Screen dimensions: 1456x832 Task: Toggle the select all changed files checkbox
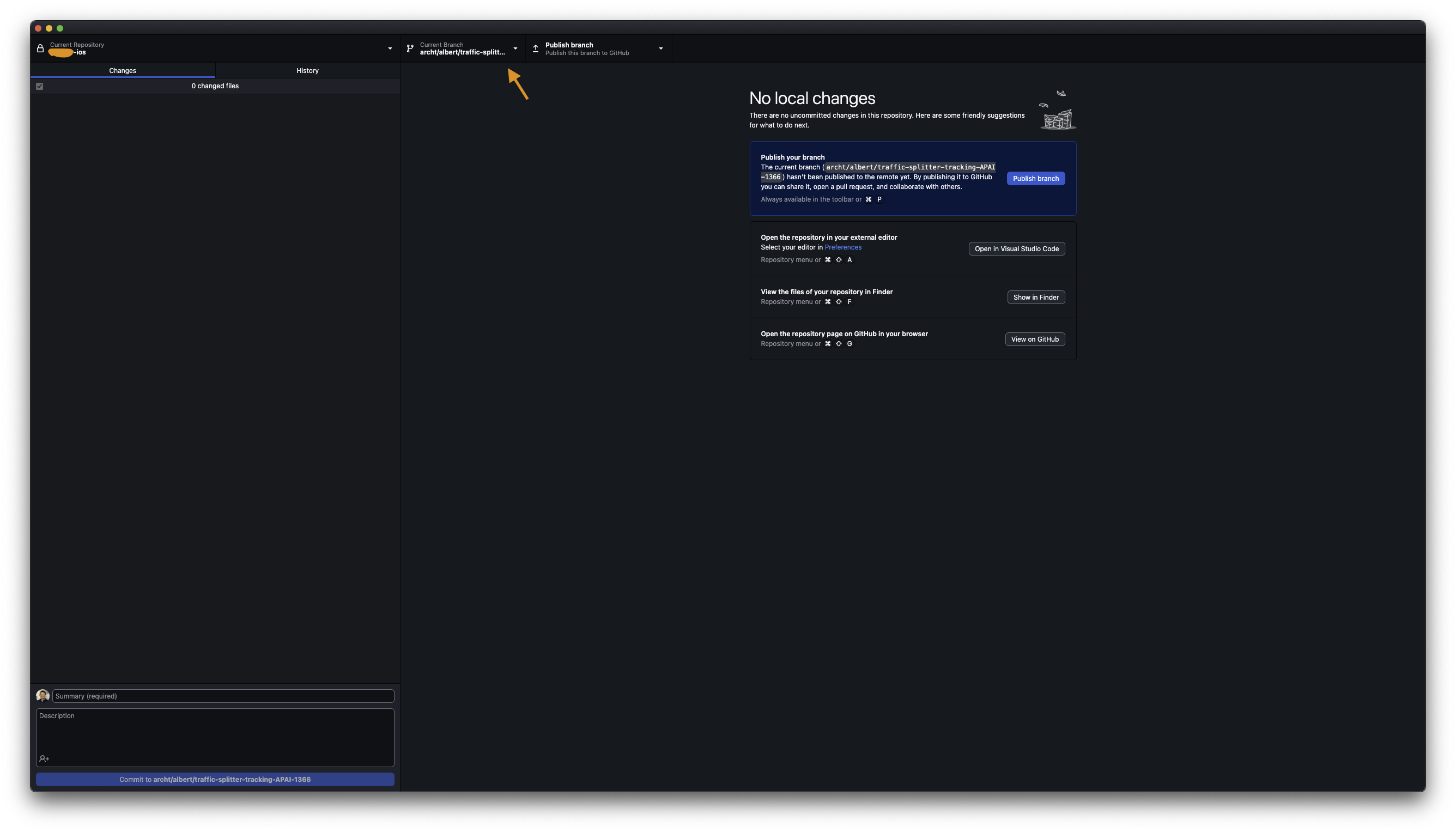(39, 86)
